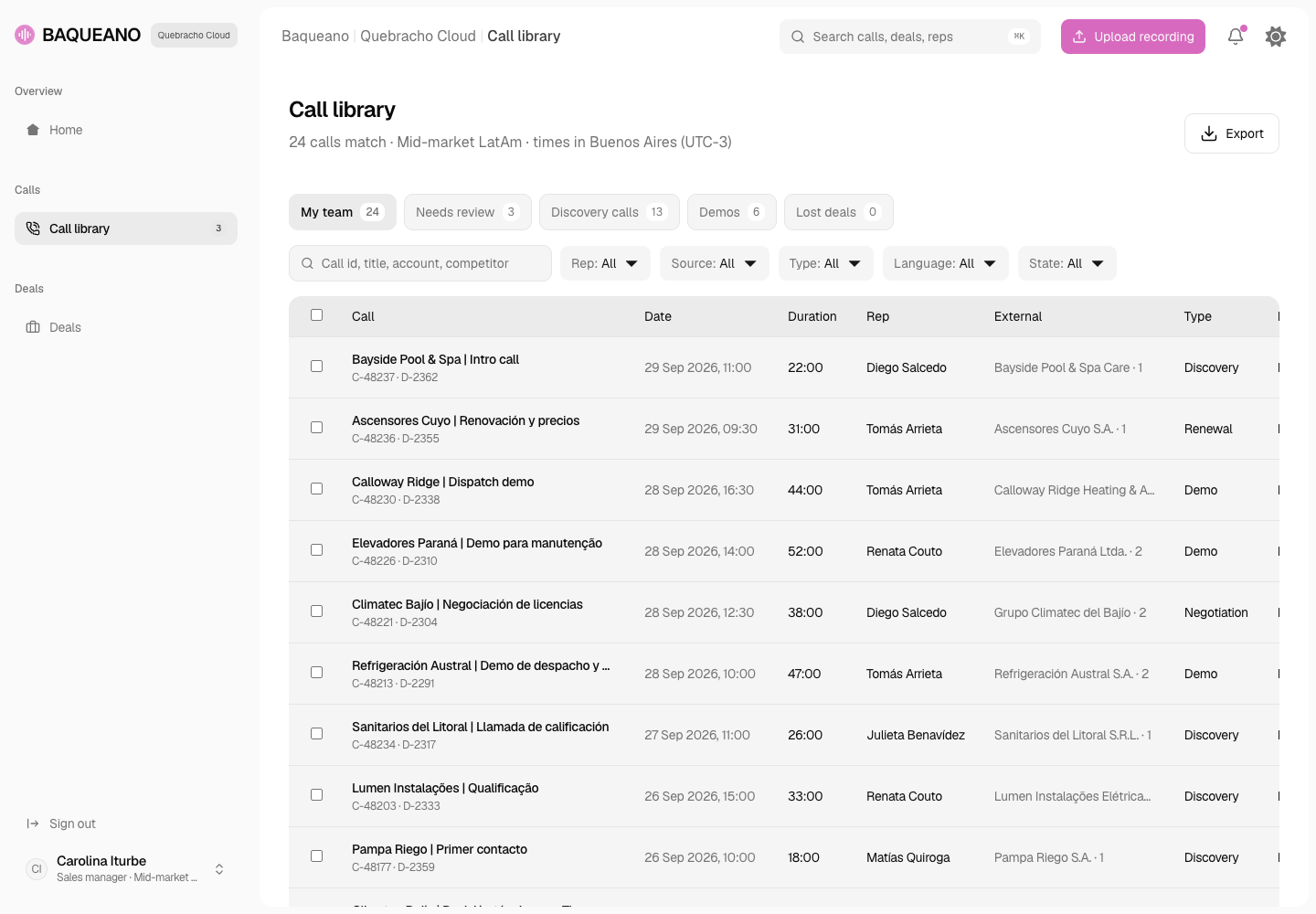Toggle the select-all calls checkbox
The height and width of the screenshot is (914, 1316).
pos(317,315)
